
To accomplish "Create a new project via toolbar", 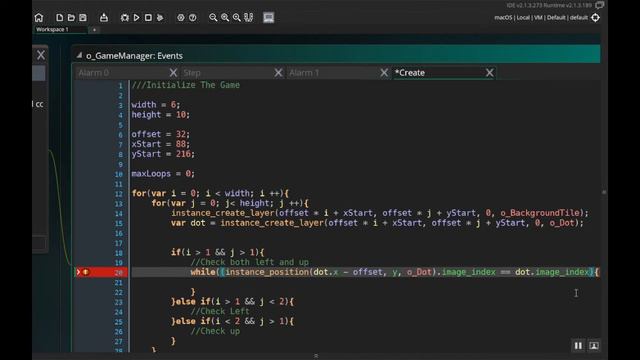I will pos(60,18).
